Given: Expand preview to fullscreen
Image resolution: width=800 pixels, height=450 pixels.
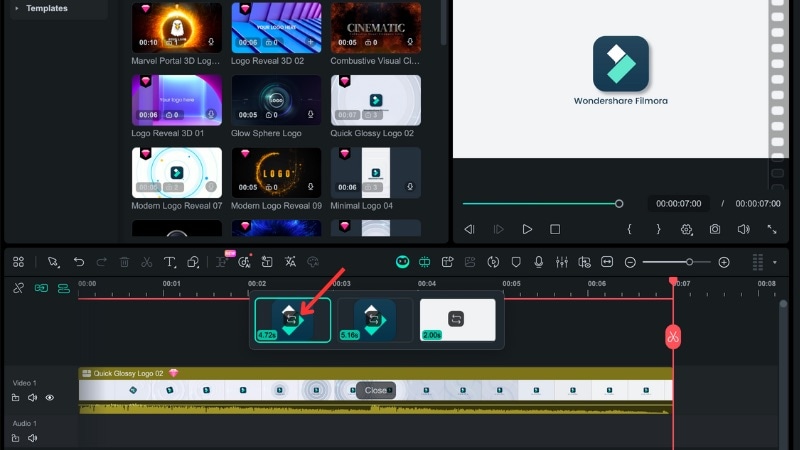Looking at the screenshot, I should (772, 230).
